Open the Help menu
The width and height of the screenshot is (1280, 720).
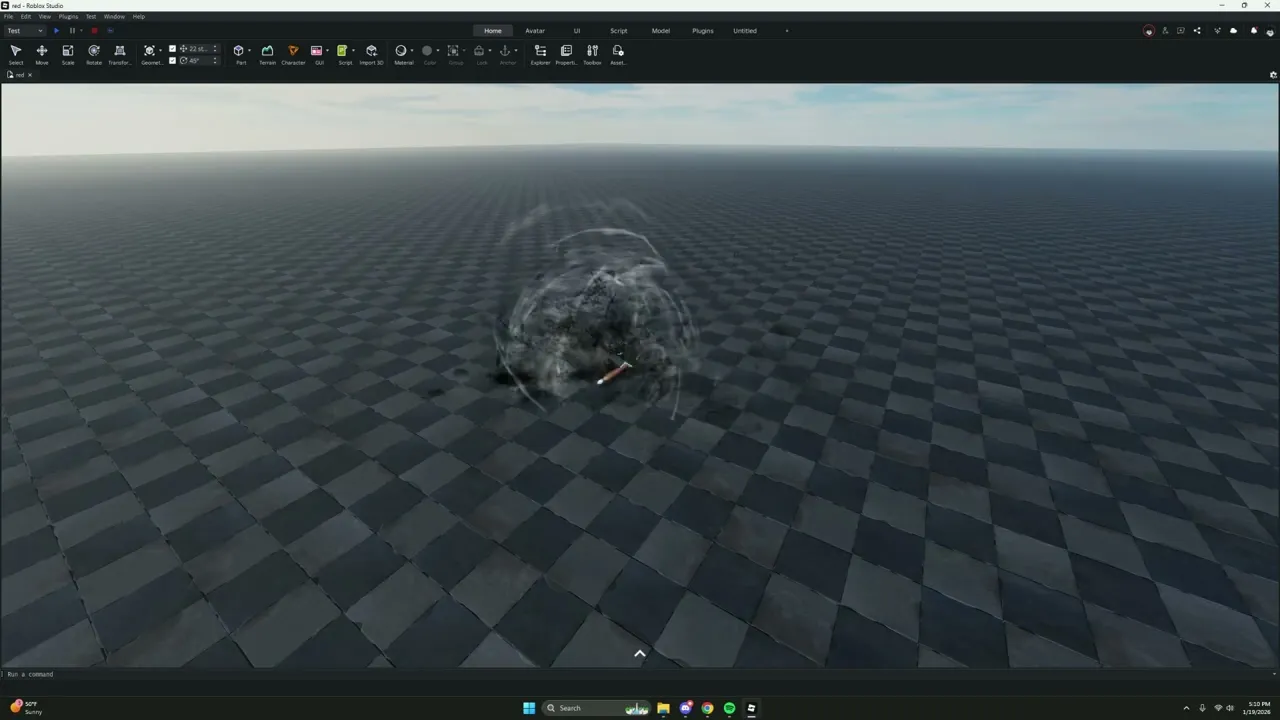click(x=139, y=17)
